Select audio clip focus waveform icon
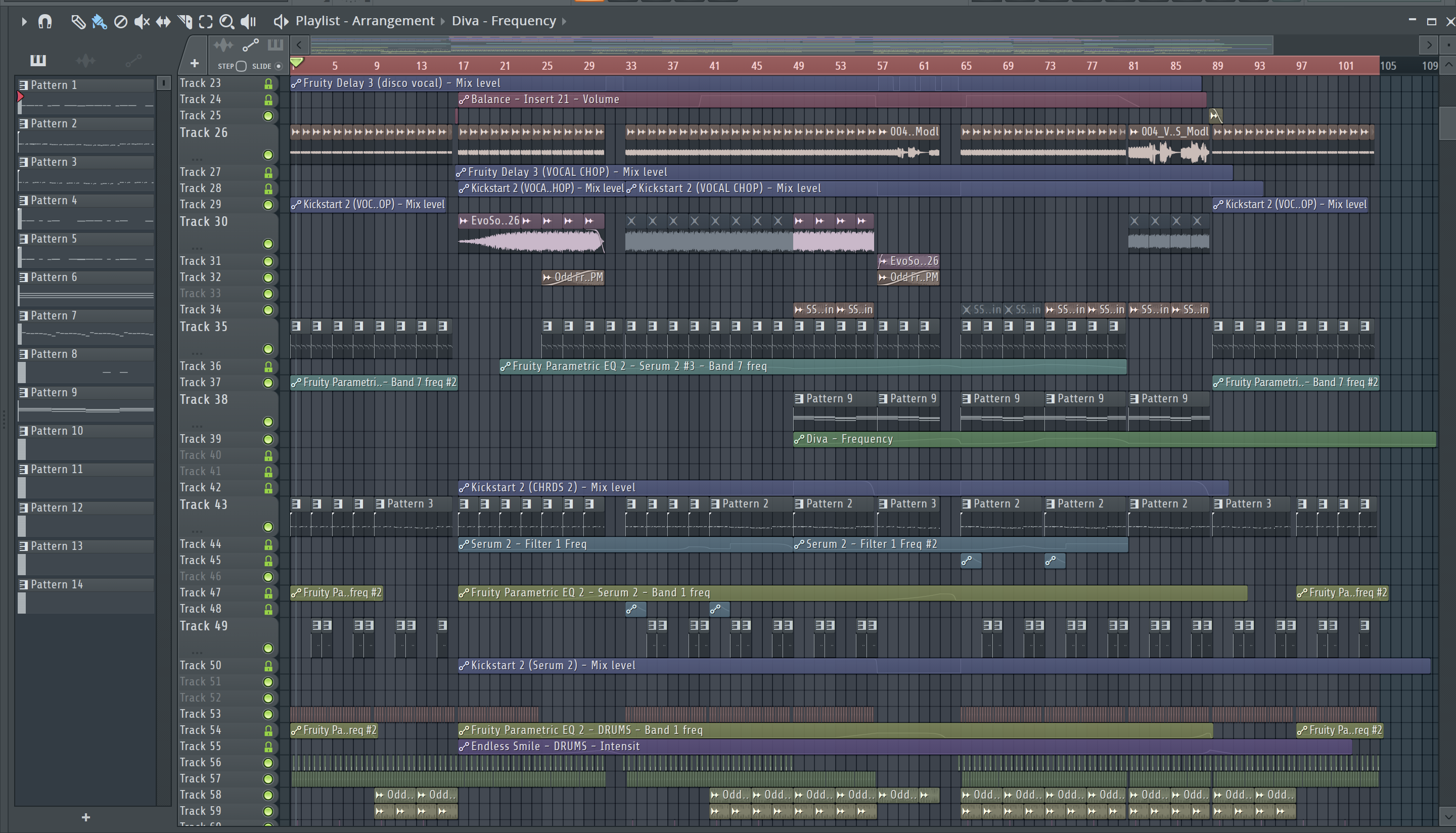 (223, 44)
